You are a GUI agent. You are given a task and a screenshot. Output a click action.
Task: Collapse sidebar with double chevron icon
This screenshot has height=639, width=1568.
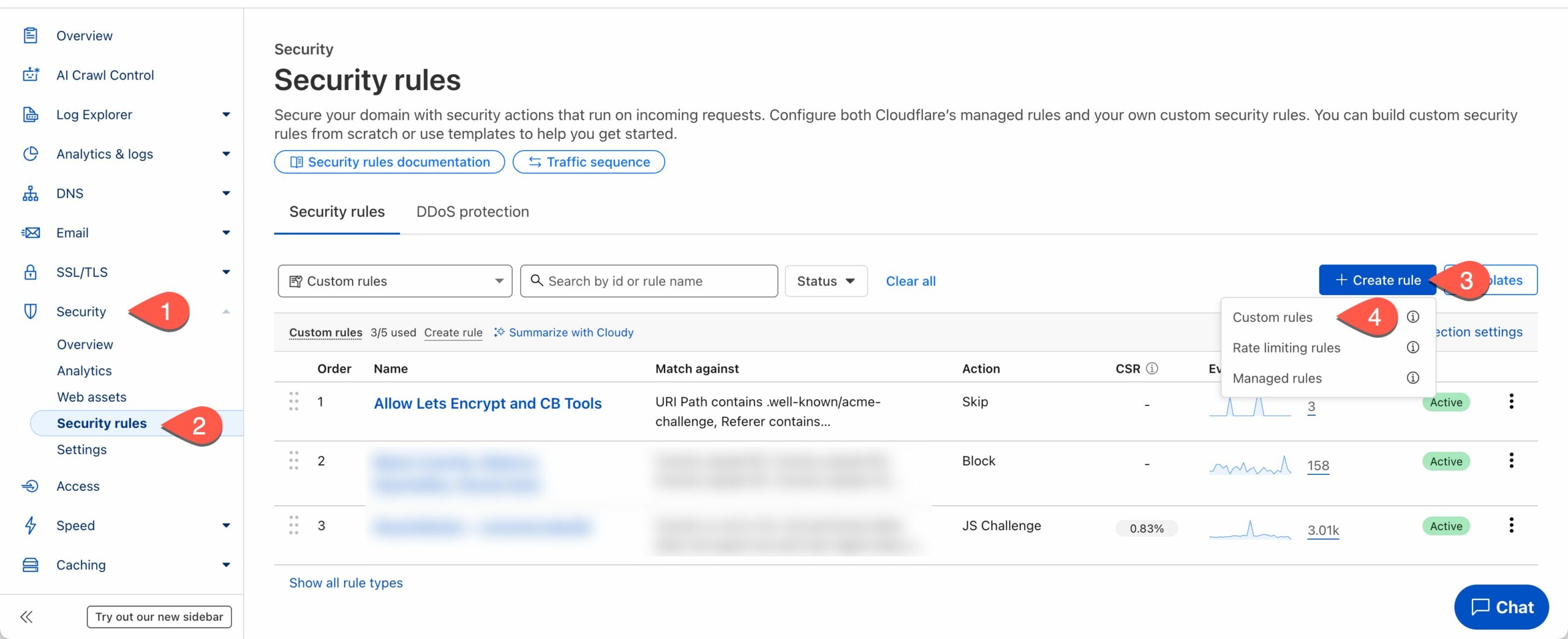tap(26, 616)
